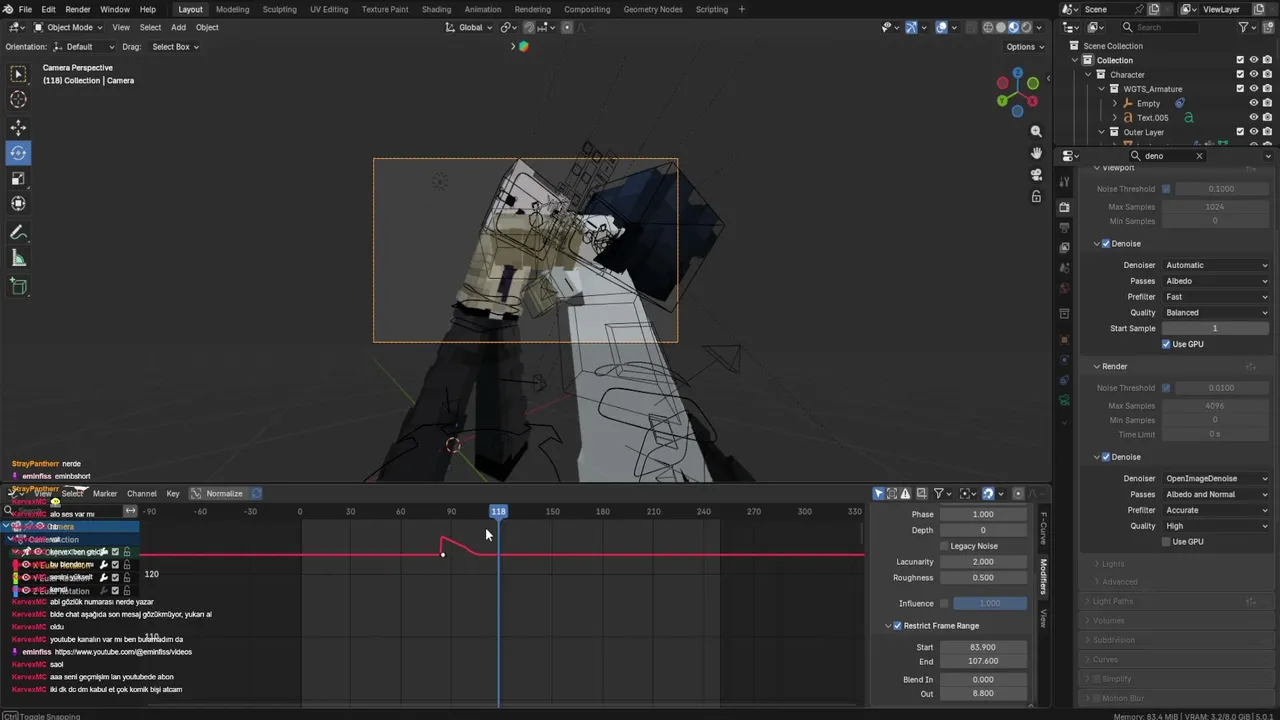Select the Measure ruler tool
This screenshot has width=1280, height=720.
(x=18, y=258)
